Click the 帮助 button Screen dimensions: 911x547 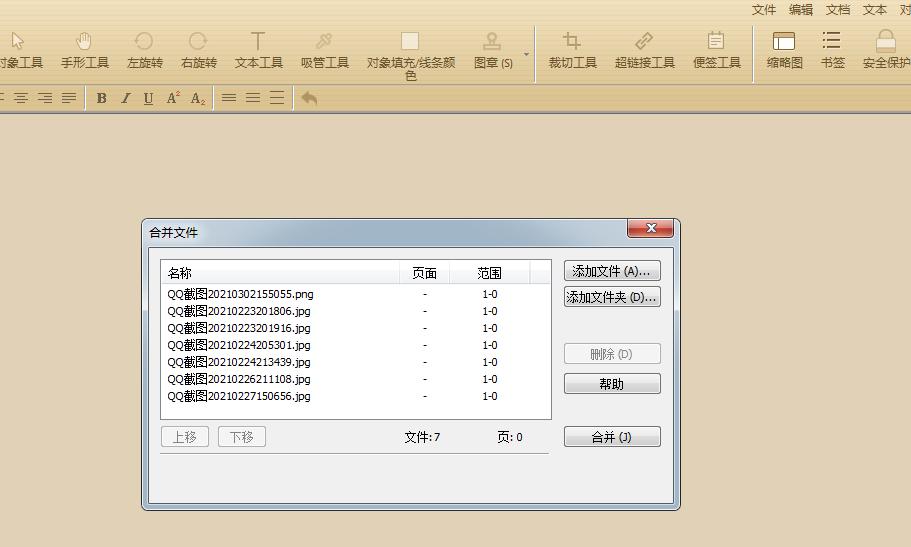[x=612, y=384]
